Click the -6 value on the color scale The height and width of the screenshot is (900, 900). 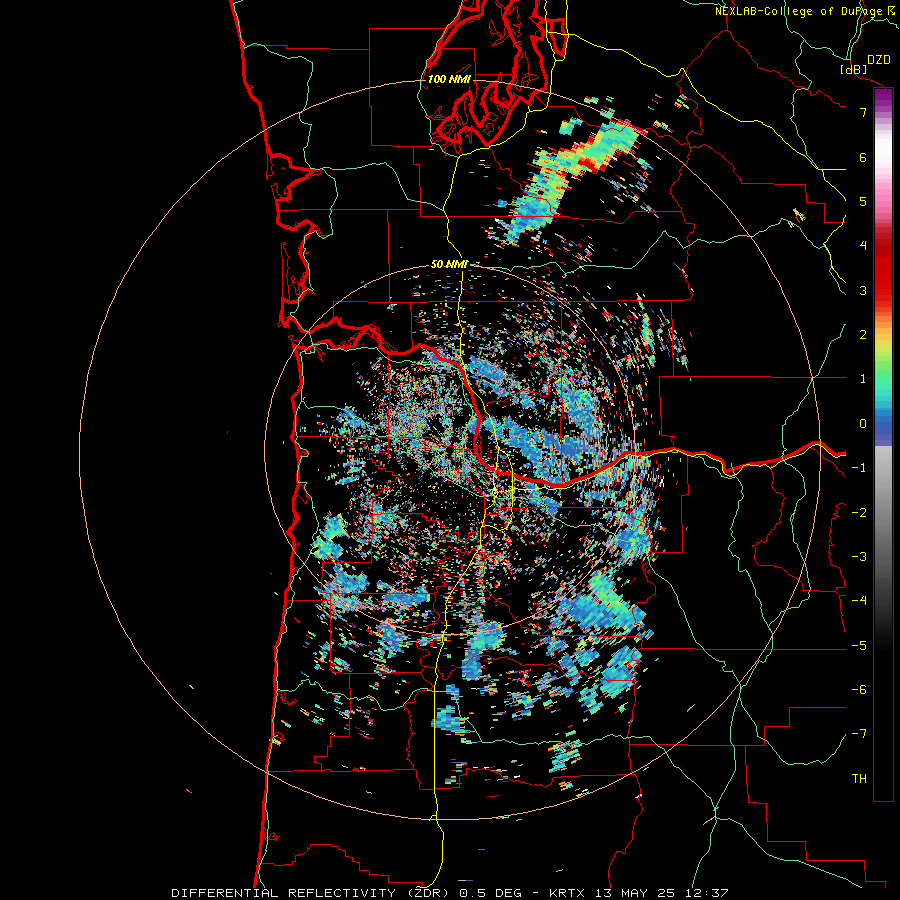coord(859,690)
